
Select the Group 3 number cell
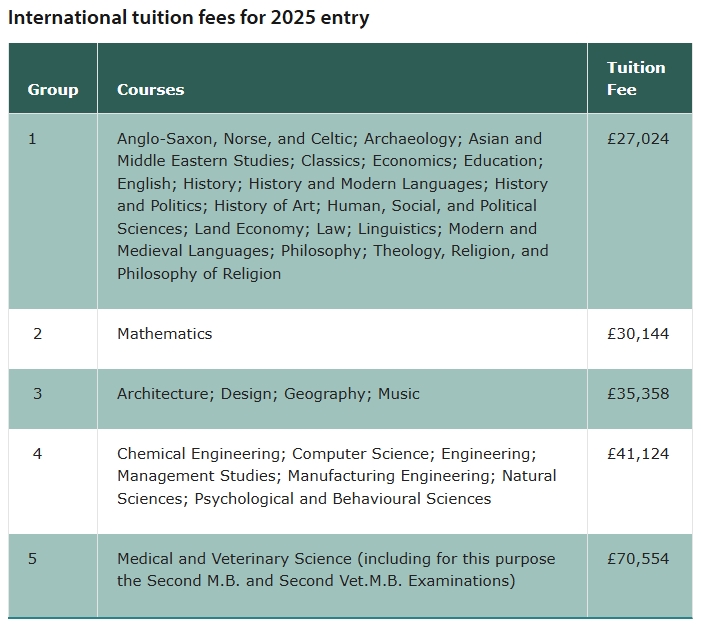pyautogui.click(x=37, y=394)
